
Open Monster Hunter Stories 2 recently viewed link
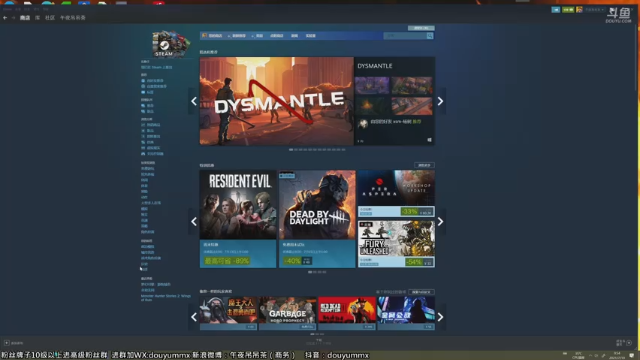coord(166,298)
